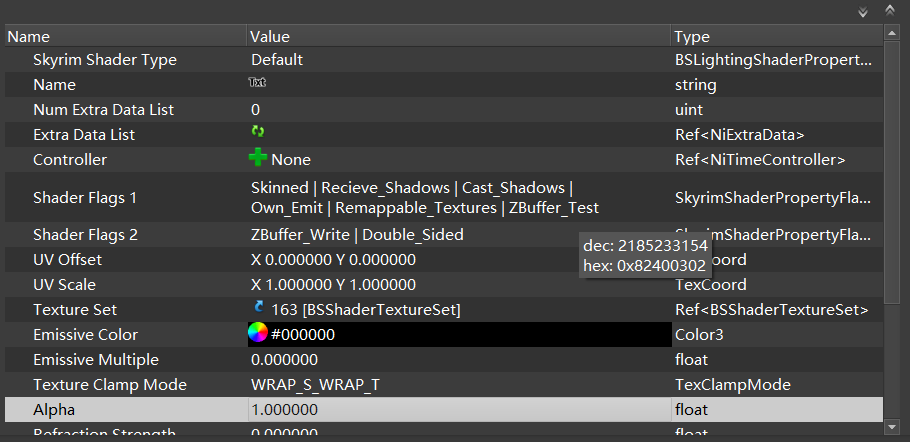Select the UV Offset row
Viewport: 910px width, 442px height.
(x=444, y=260)
